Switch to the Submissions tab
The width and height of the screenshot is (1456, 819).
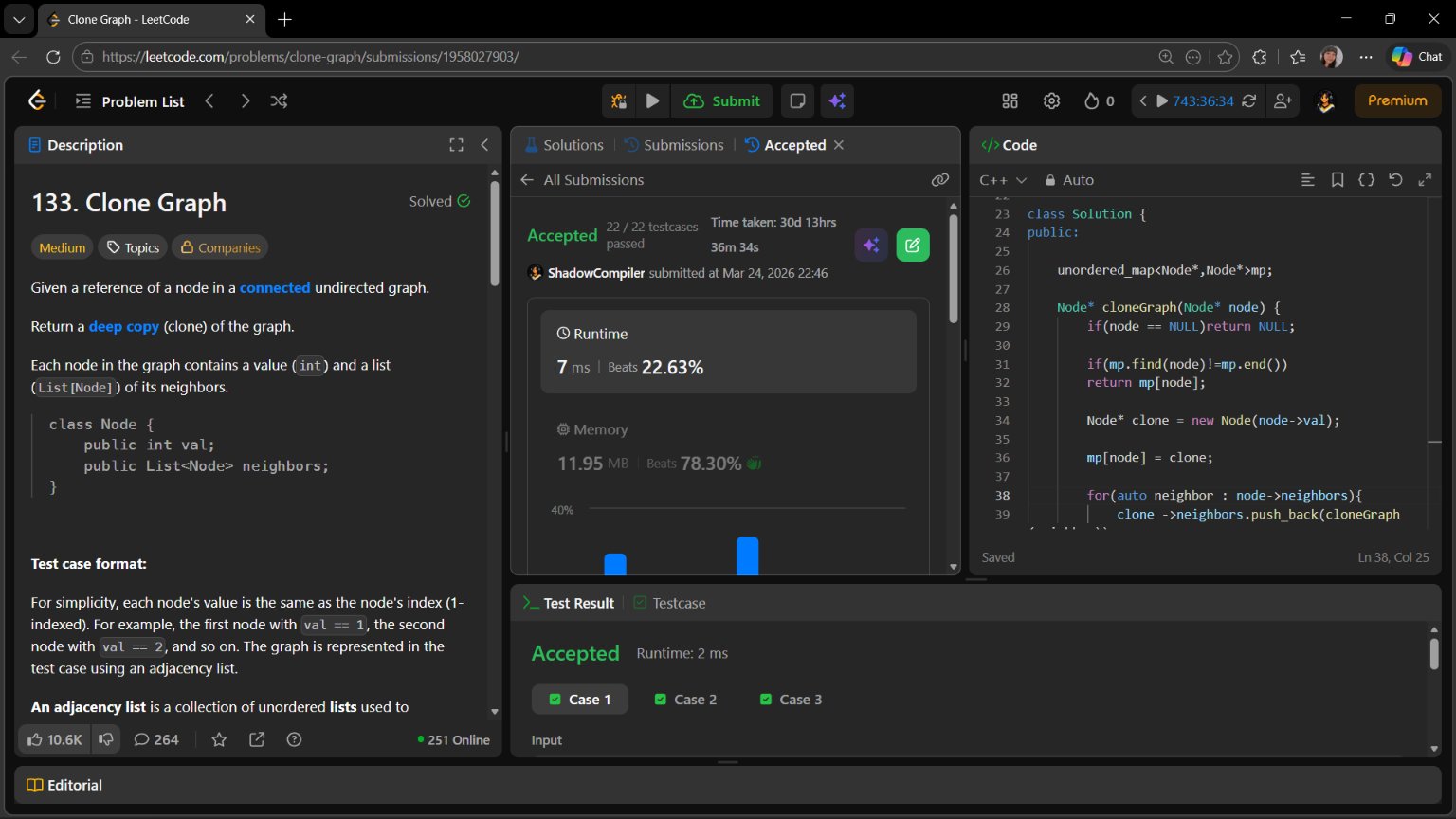[674, 145]
